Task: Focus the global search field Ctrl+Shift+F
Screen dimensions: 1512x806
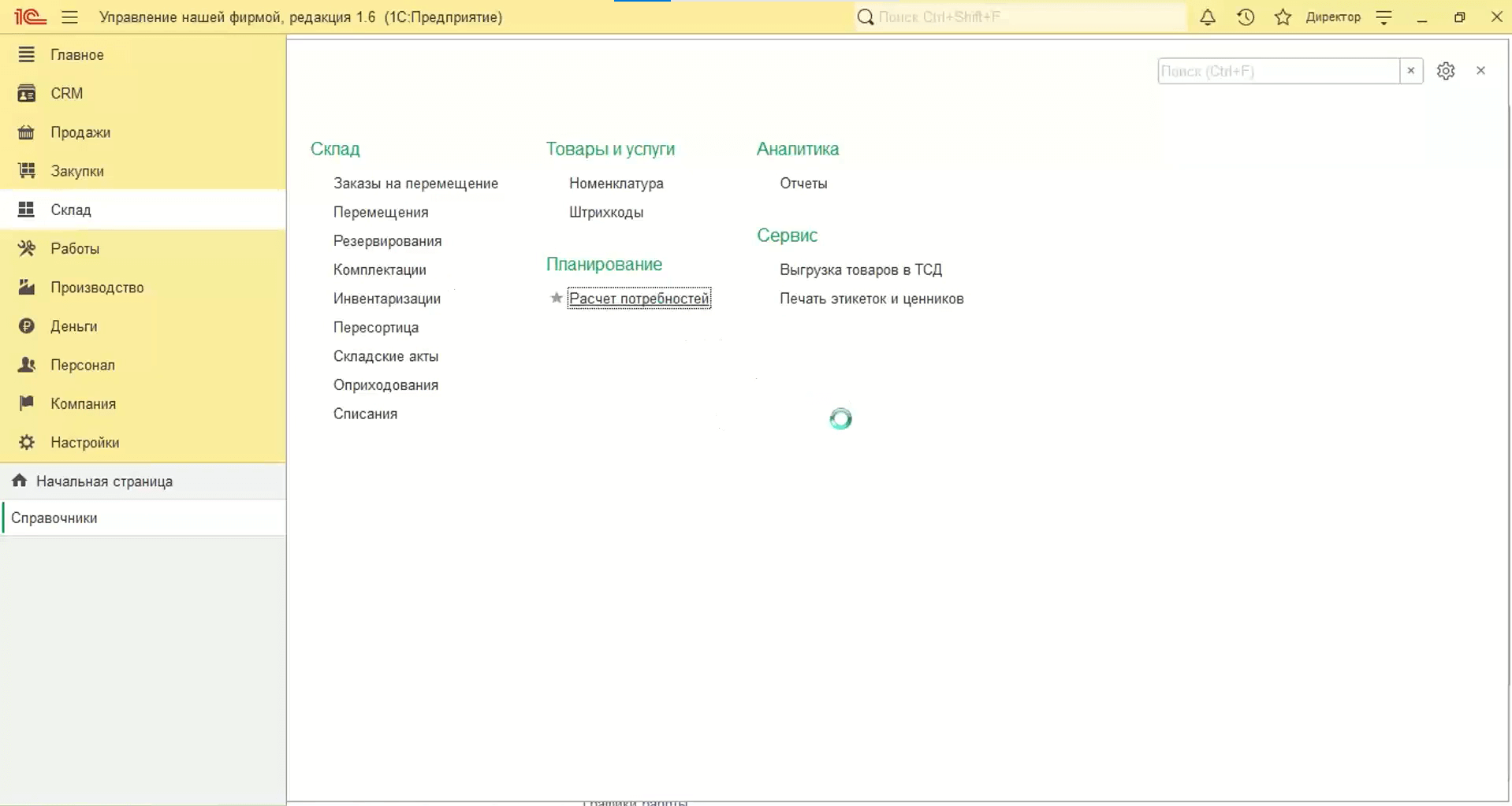Action: pyautogui.click(x=1030, y=17)
